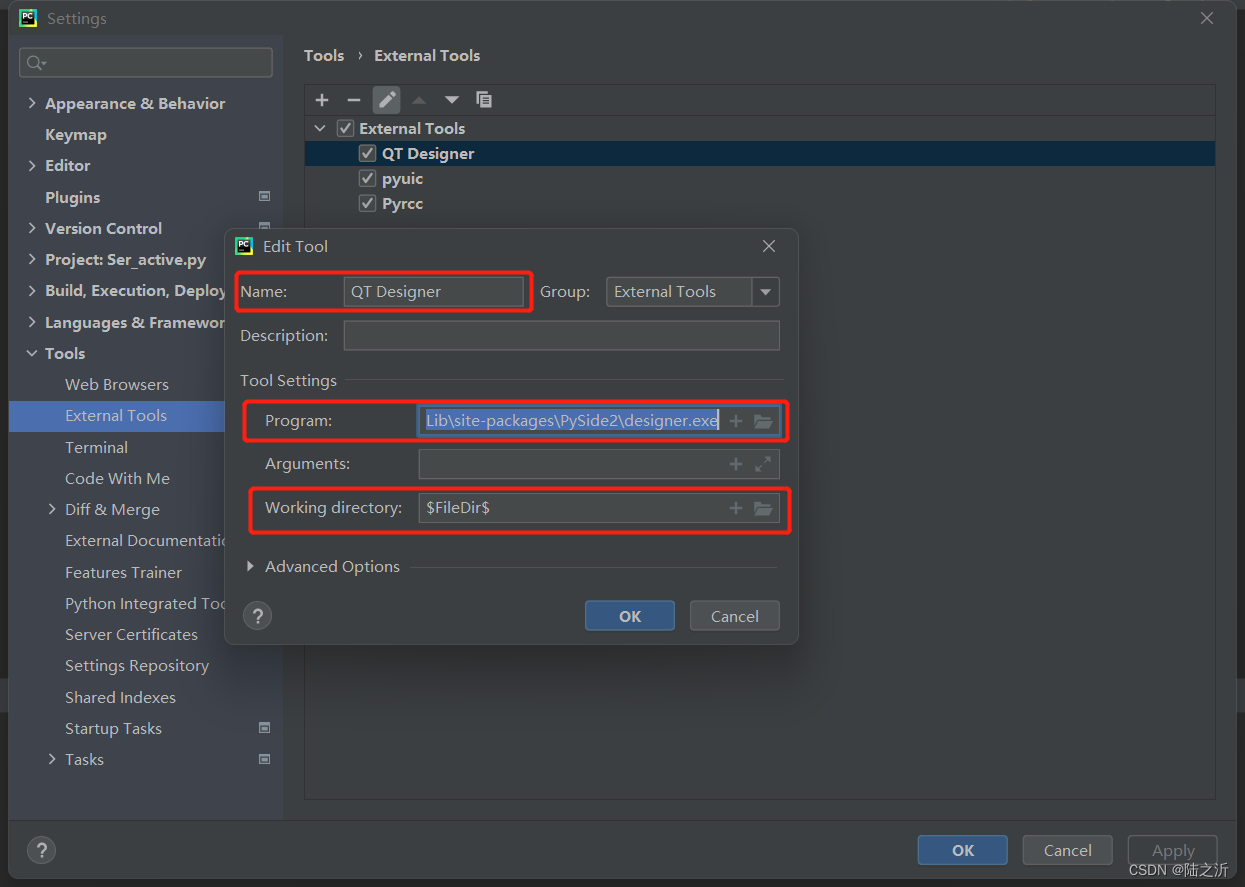Viewport: 1245px width, 887px height.
Task: Click the settings search magnifier icon
Action: click(36, 63)
